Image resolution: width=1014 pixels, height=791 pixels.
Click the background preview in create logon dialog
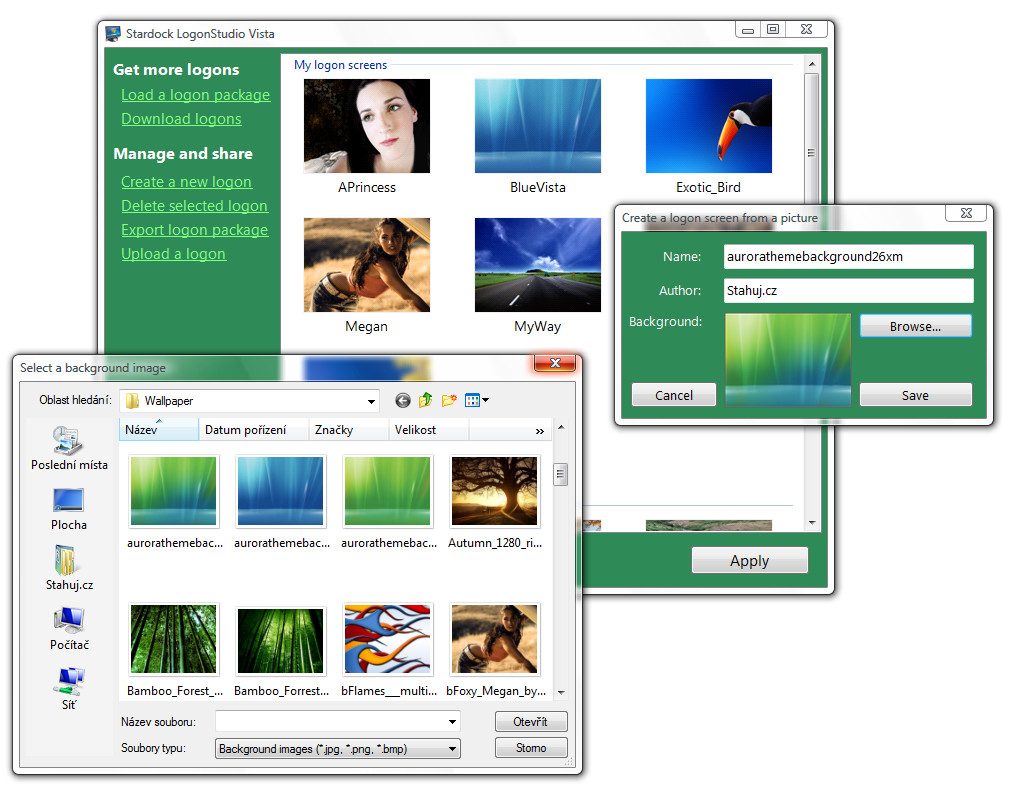click(788, 360)
